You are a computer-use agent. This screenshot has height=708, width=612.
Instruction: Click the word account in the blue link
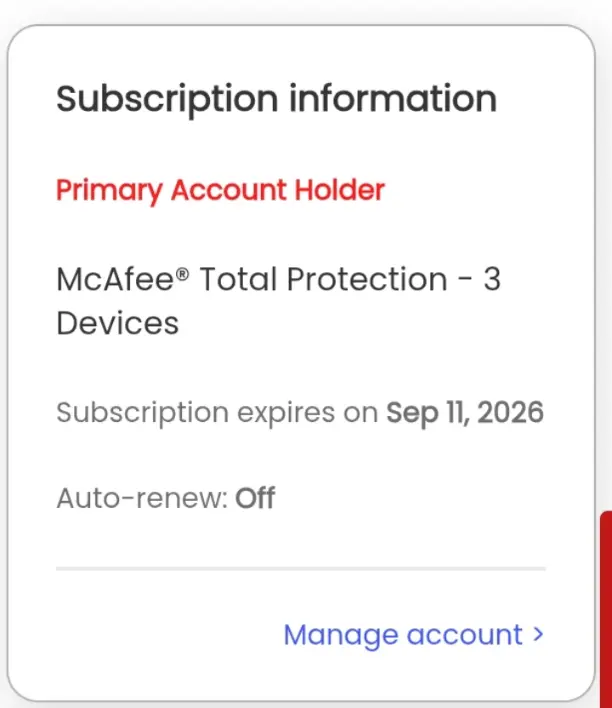click(465, 635)
